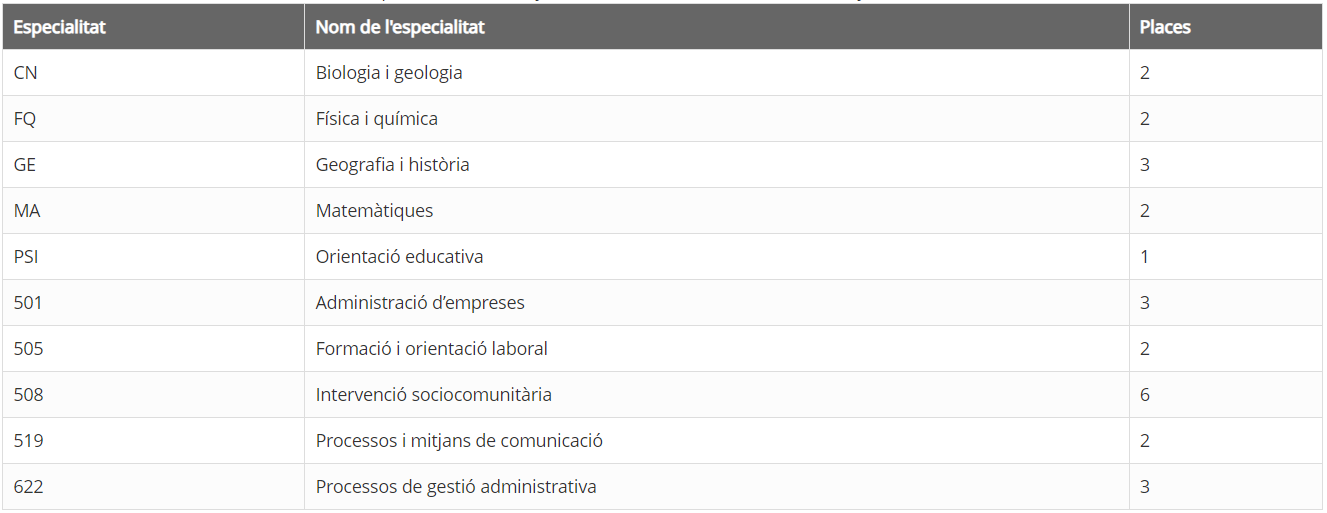Select the places value 6 cell

click(x=1226, y=395)
